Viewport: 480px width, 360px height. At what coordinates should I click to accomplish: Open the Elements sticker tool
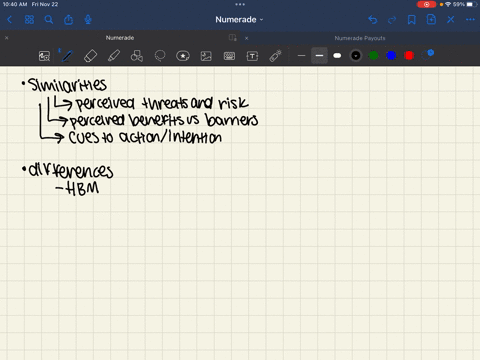183,56
